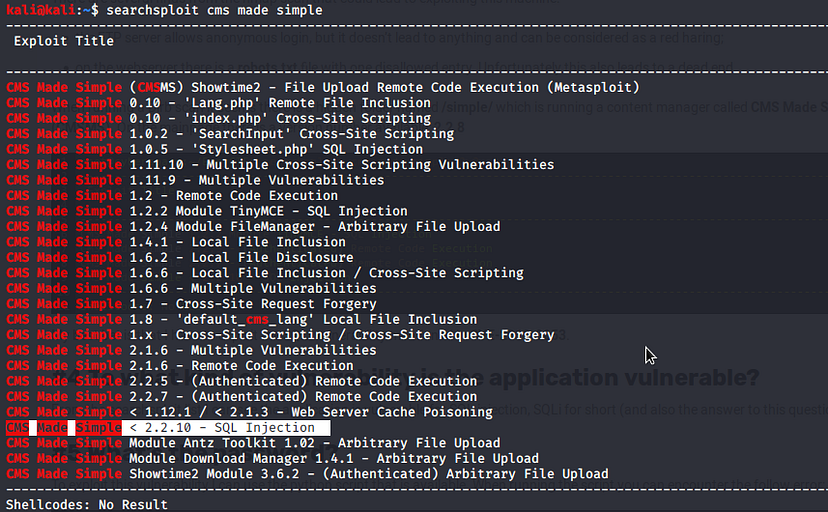Image resolution: width=828 pixels, height=512 pixels.
Task: Select the 2.2.5 (Authenticated) Remote Code Execution row
Action: click(242, 381)
